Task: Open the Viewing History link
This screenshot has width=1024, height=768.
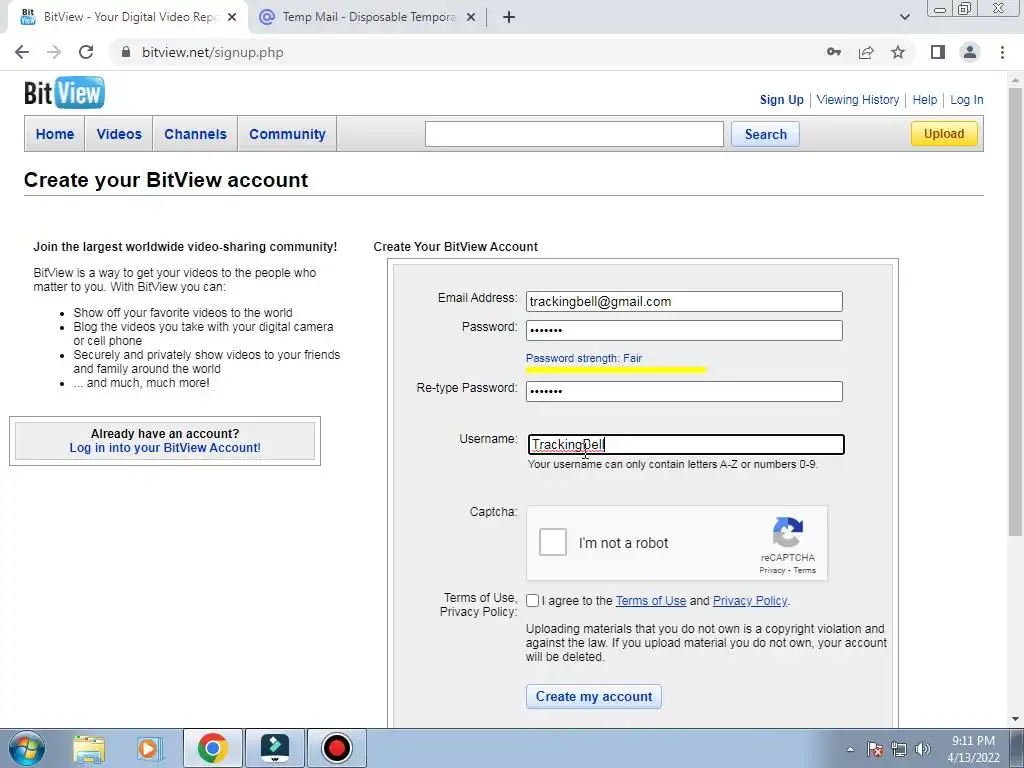Action: click(857, 100)
